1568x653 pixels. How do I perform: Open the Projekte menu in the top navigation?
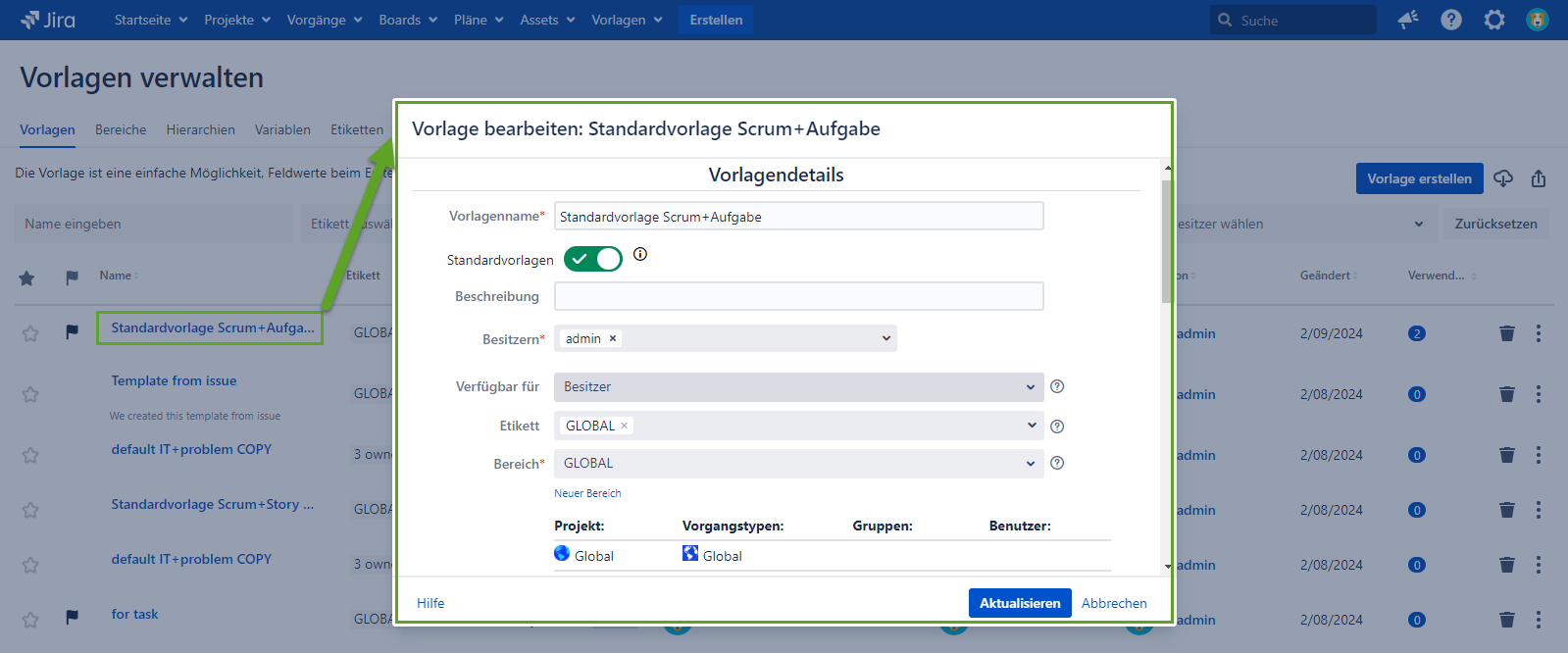click(236, 20)
